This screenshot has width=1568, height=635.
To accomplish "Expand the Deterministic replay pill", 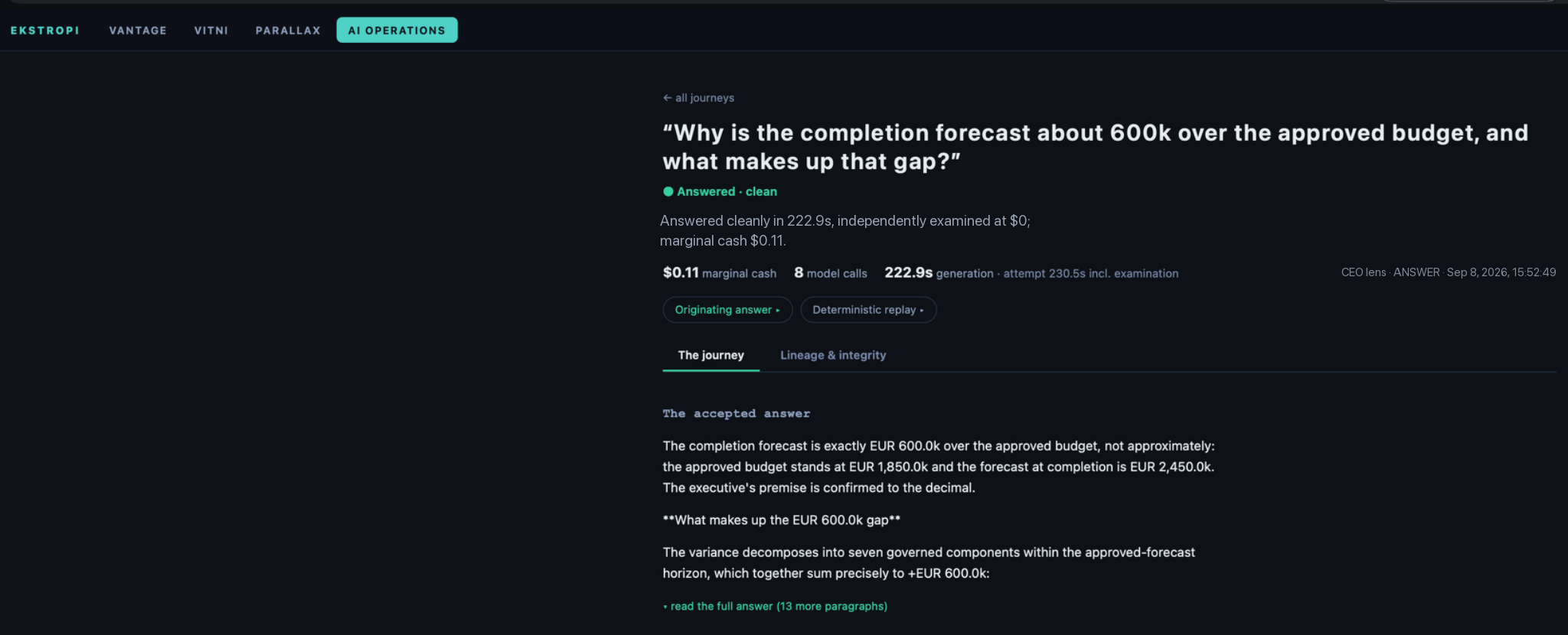I will pos(868,310).
